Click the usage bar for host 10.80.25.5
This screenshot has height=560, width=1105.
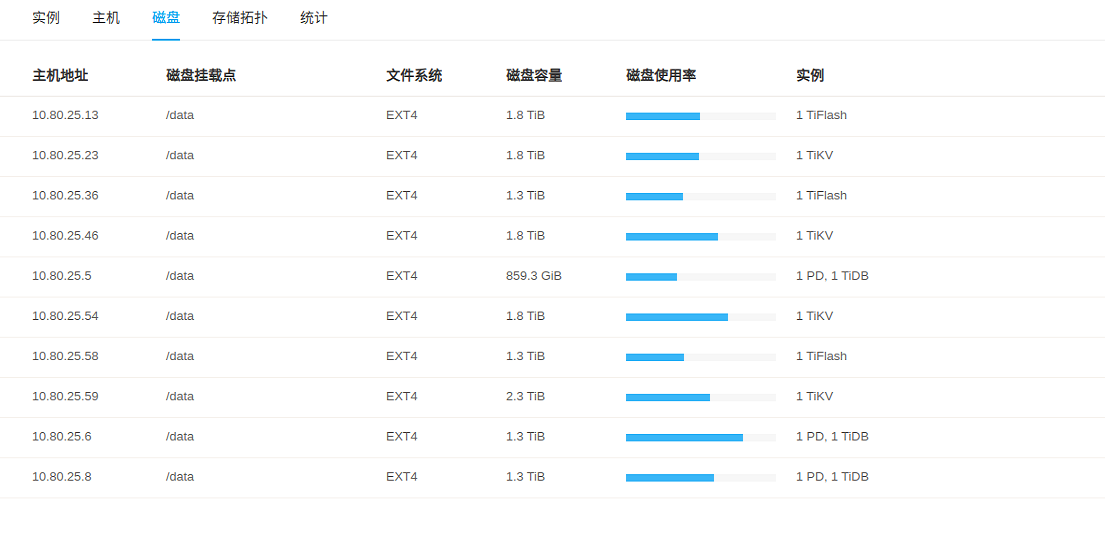(700, 277)
